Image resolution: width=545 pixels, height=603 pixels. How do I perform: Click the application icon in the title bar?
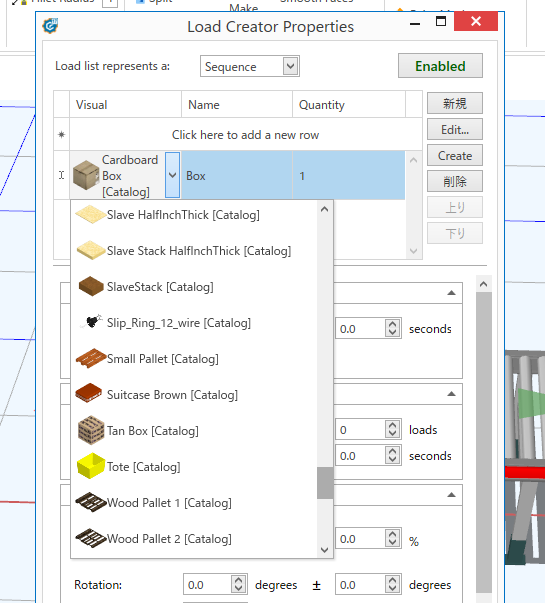coord(50,26)
